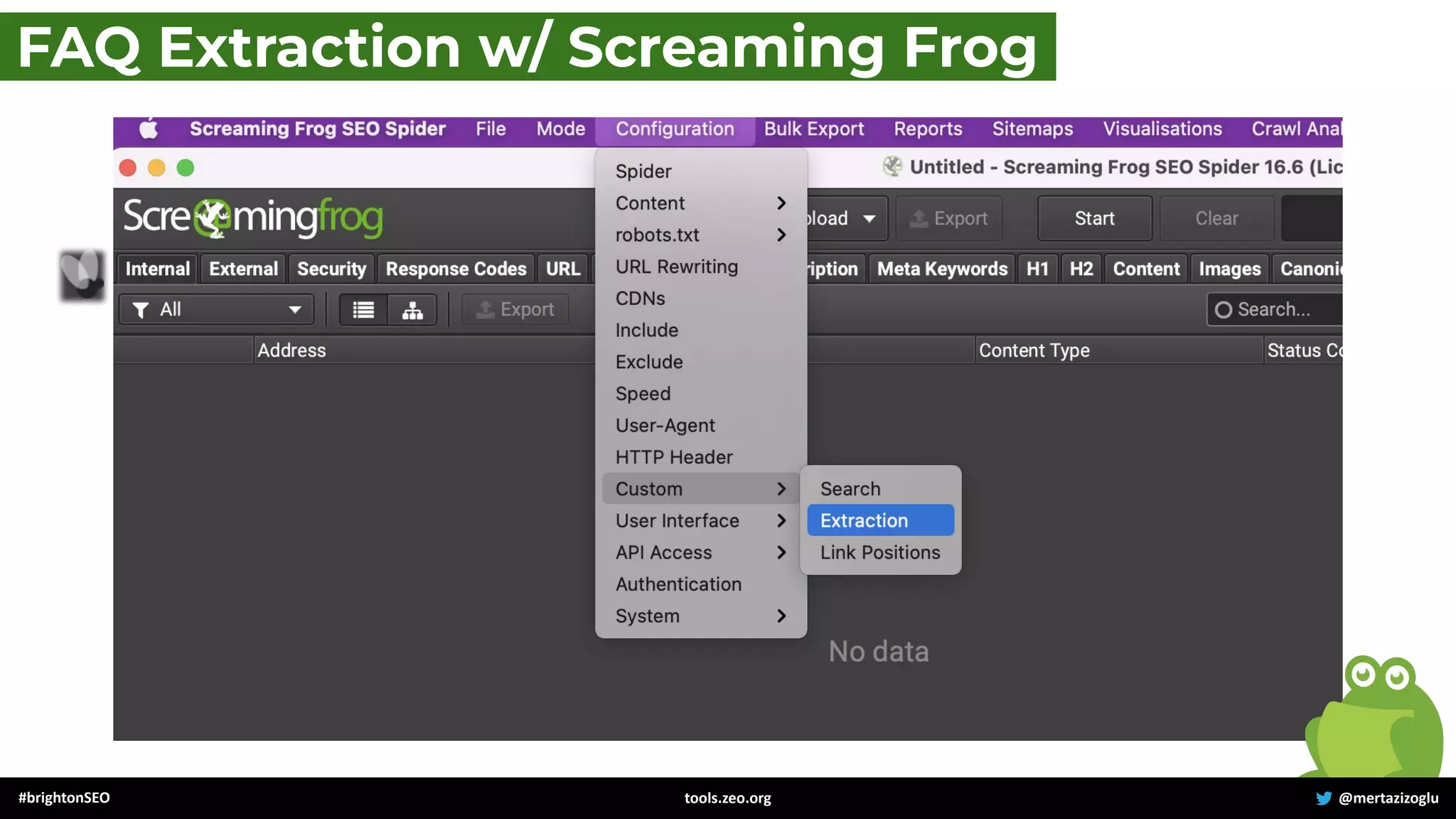Open the Mode menu
The image size is (1456, 819).
560,129
